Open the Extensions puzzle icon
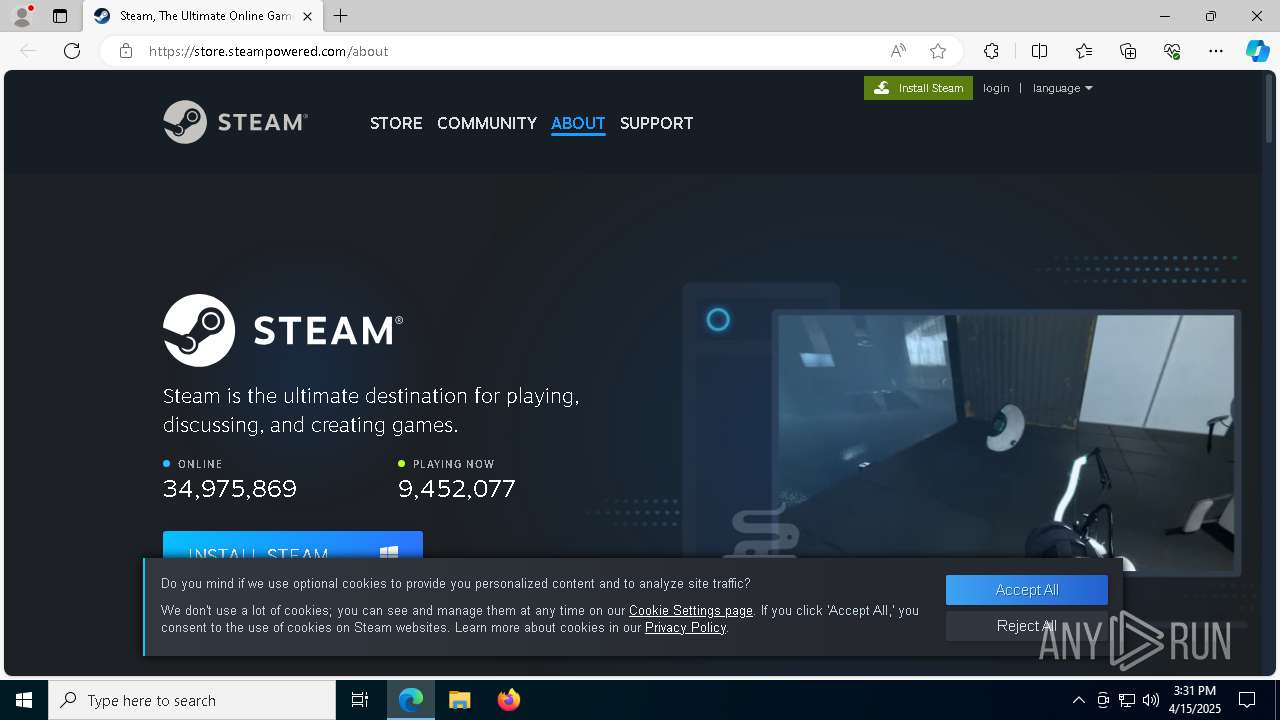The height and width of the screenshot is (720, 1280). (x=991, y=51)
